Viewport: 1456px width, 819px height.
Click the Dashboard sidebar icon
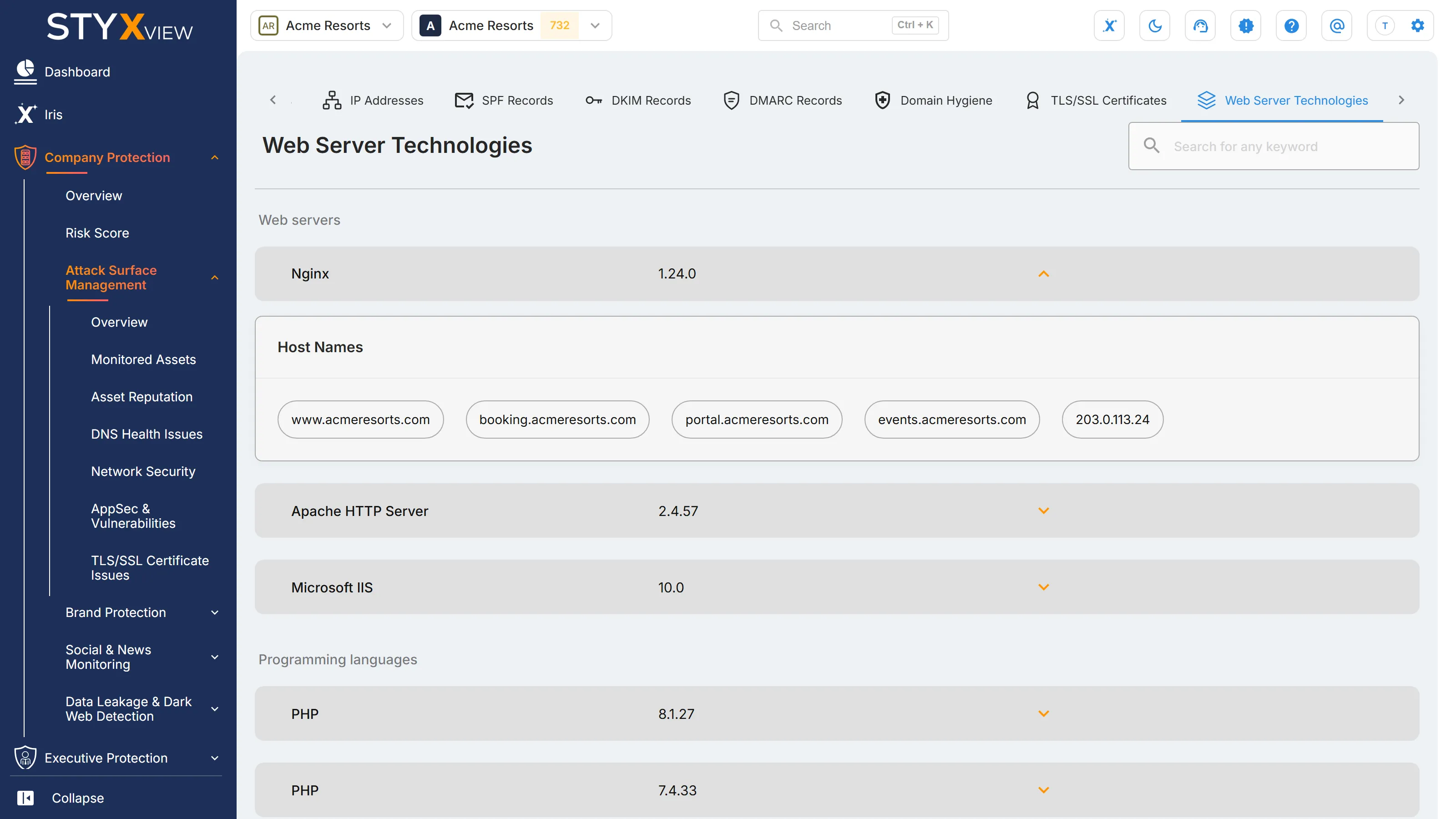[25, 72]
